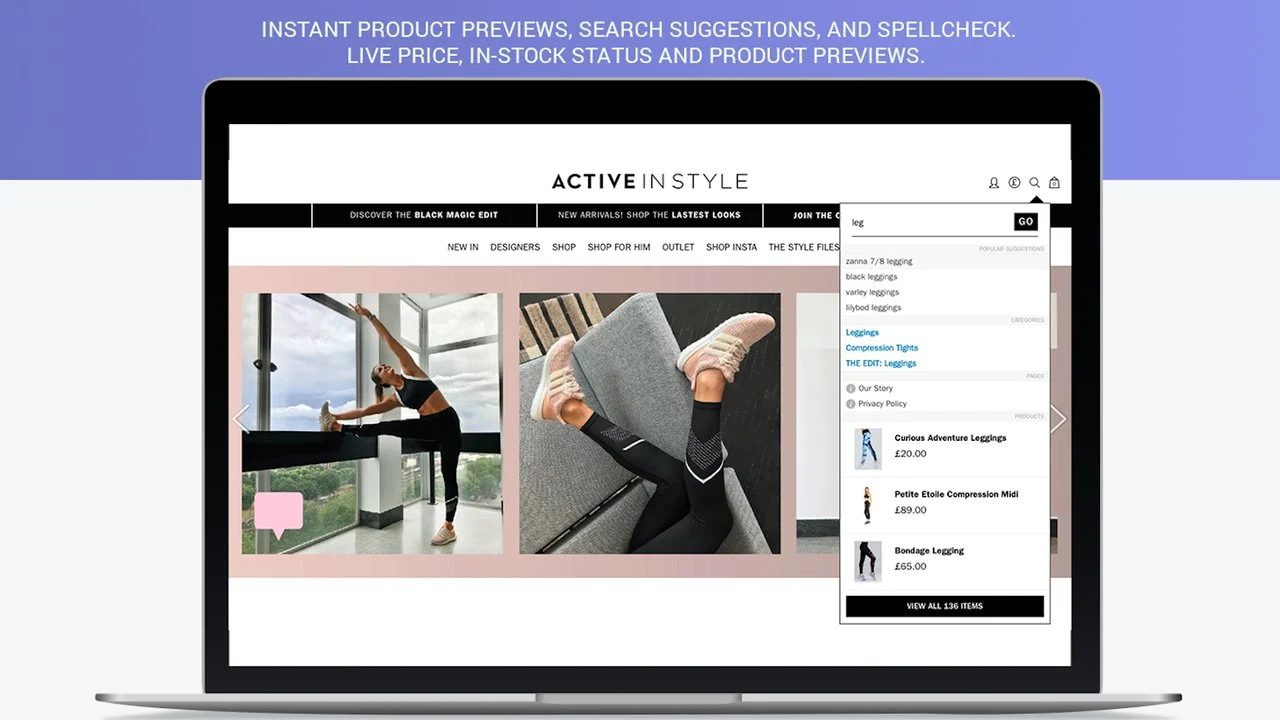Open Compression Tights category link
The height and width of the screenshot is (720, 1280).
click(x=882, y=348)
